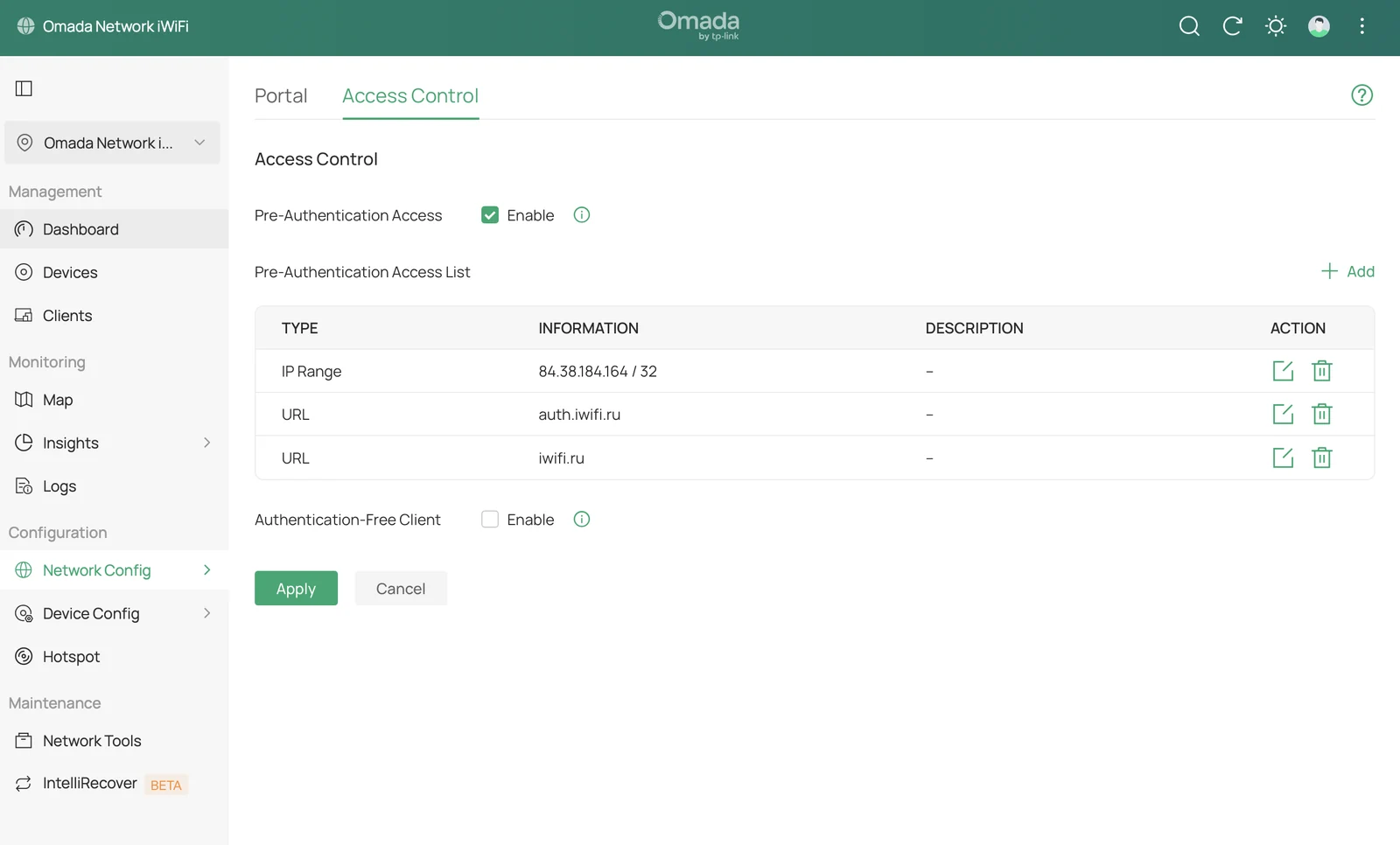Click info icon beside Authentication-Free Client
This screenshot has width=1400, height=845.
coord(582,519)
